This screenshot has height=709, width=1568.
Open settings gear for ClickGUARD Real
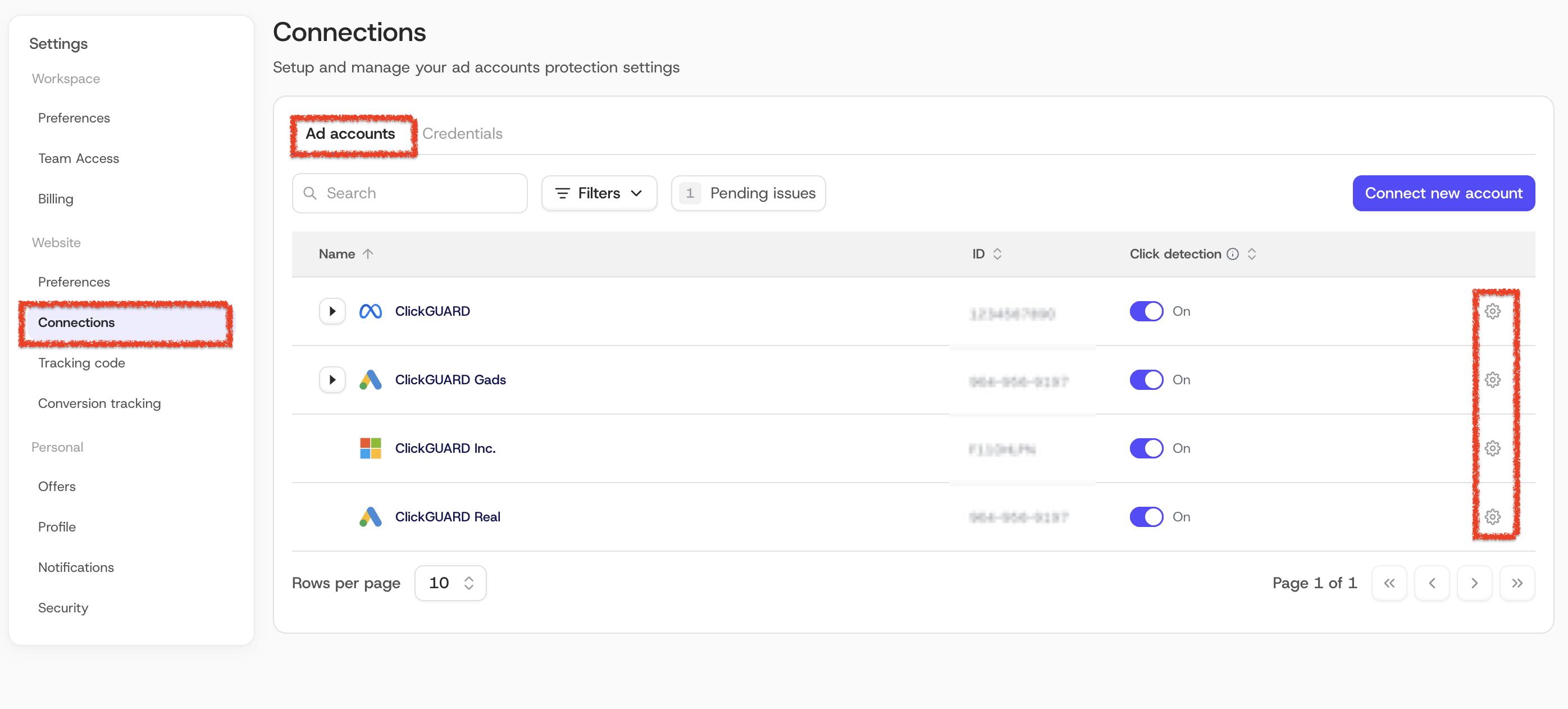click(x=1492, y=517)
